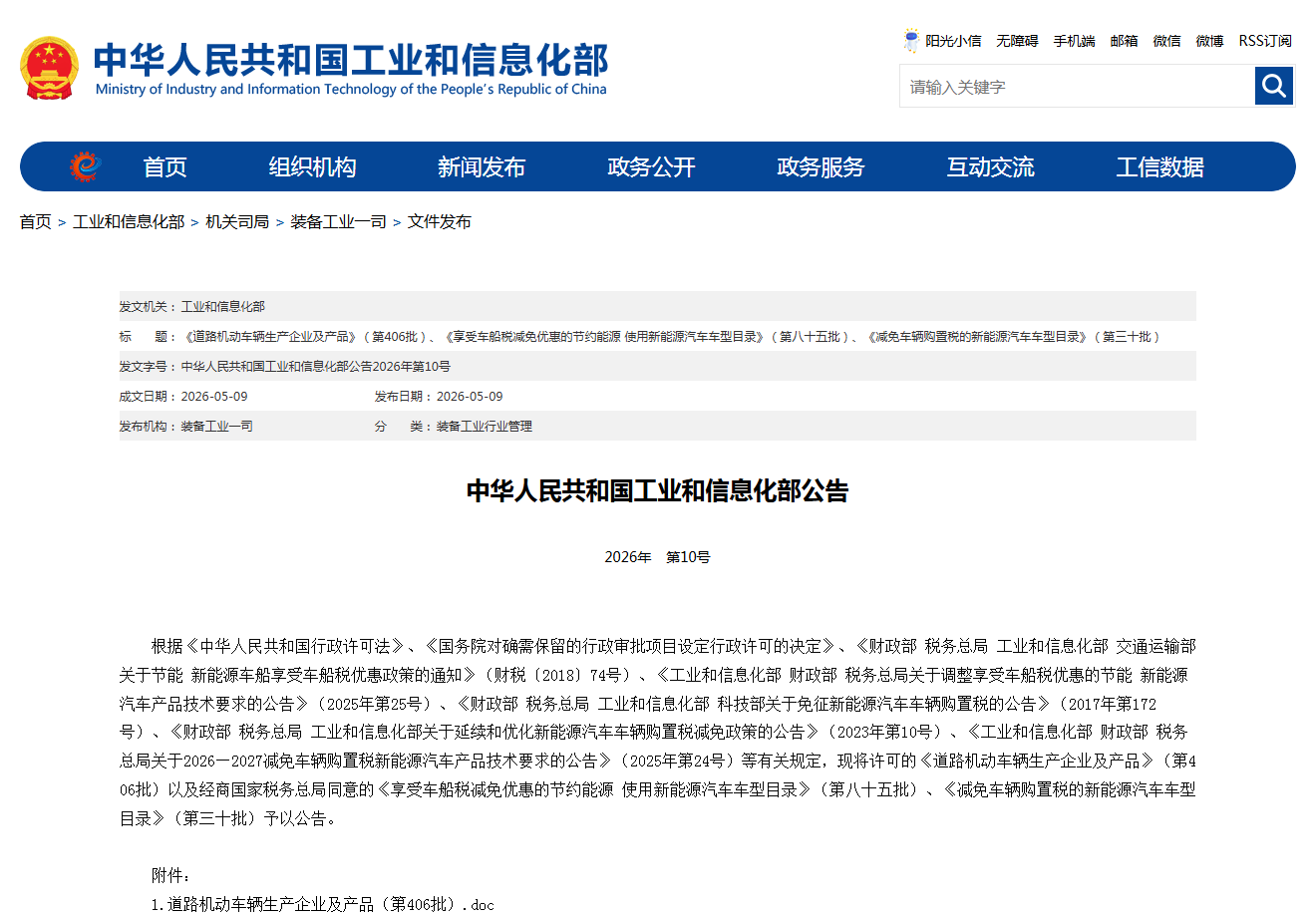Click the English ministry name subtitle
Image resolution: width=1316 pixels, height=918 pixels.
tap(351, 90)
